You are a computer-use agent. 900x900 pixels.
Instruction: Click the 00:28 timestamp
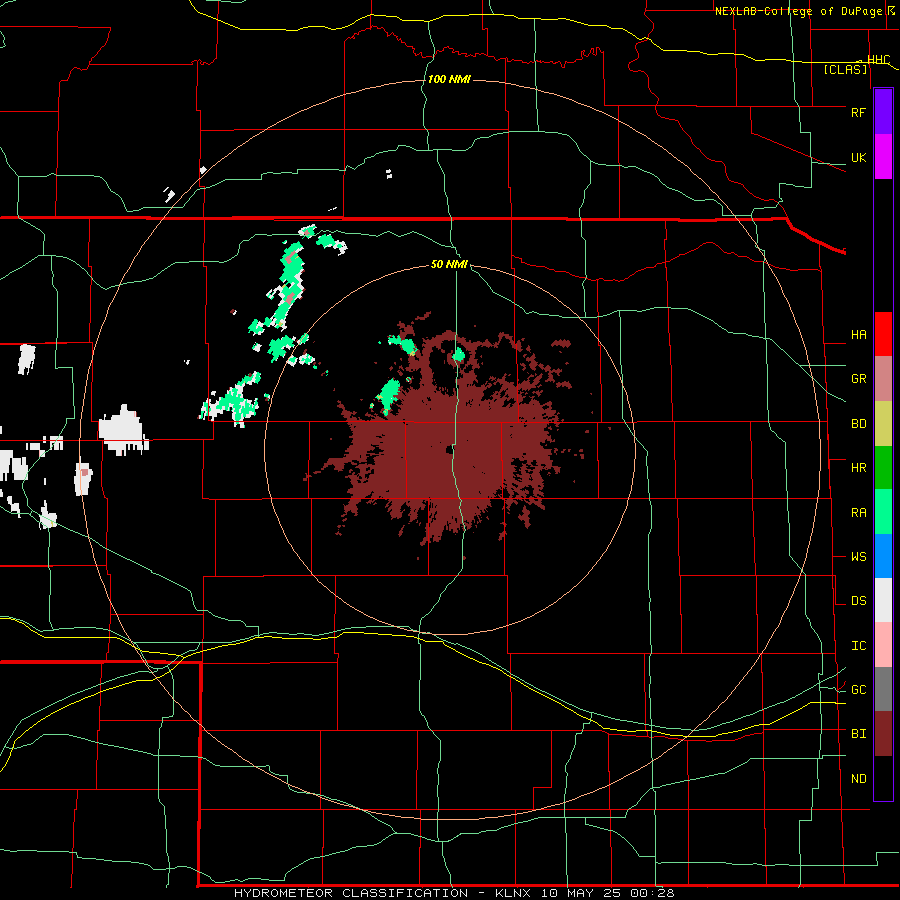coord(652,893)
